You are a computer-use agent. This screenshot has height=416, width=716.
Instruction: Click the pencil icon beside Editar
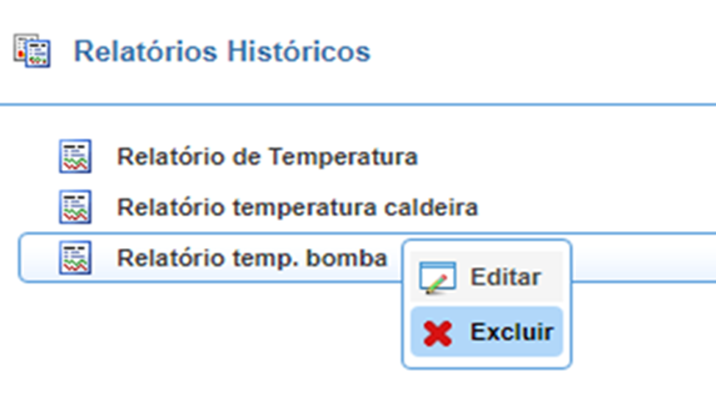[x=437, y=278]
